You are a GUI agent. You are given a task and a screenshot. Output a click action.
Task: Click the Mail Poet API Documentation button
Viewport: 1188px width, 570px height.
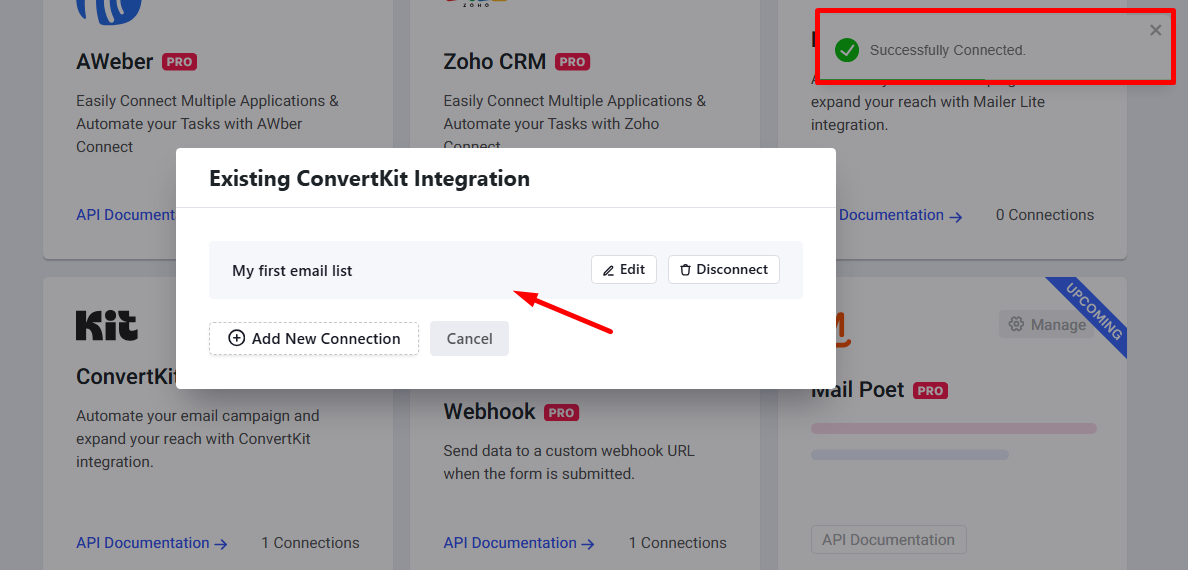pyautogui.click(x=888, y=540)
